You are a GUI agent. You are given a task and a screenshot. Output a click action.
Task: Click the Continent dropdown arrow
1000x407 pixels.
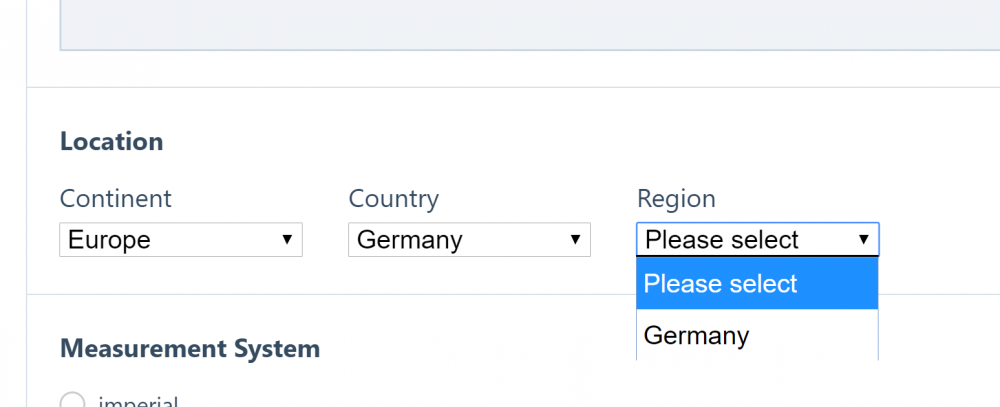pyautogui.click(x=287, y=240)
